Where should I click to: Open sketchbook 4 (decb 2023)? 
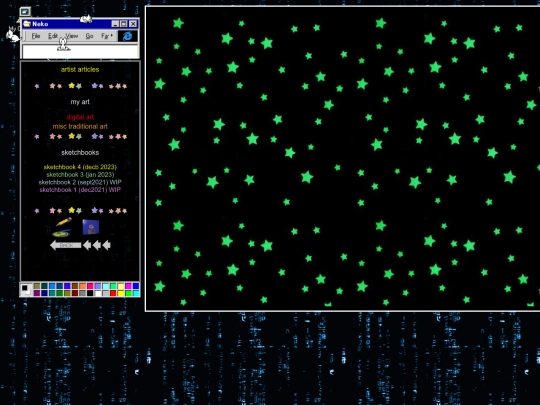click(80, 167)
